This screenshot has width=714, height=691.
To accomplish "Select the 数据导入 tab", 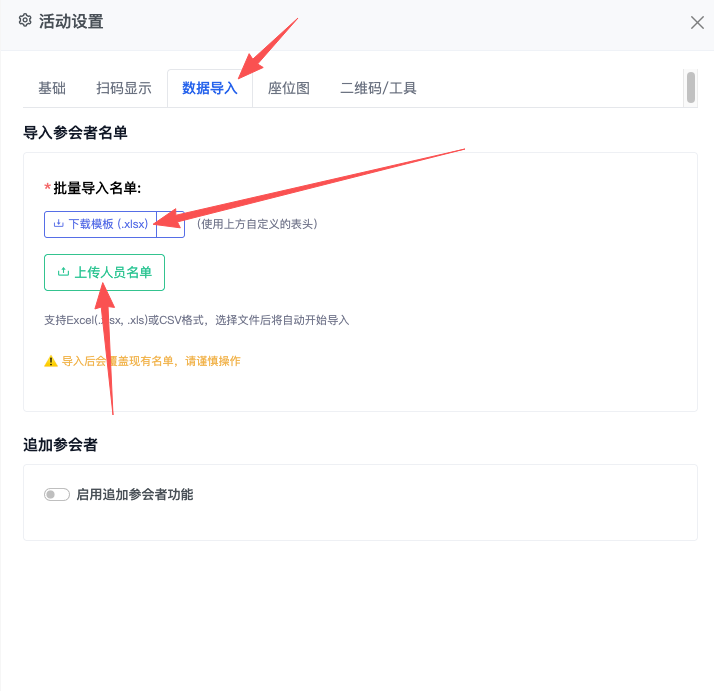I will (210, 88).
